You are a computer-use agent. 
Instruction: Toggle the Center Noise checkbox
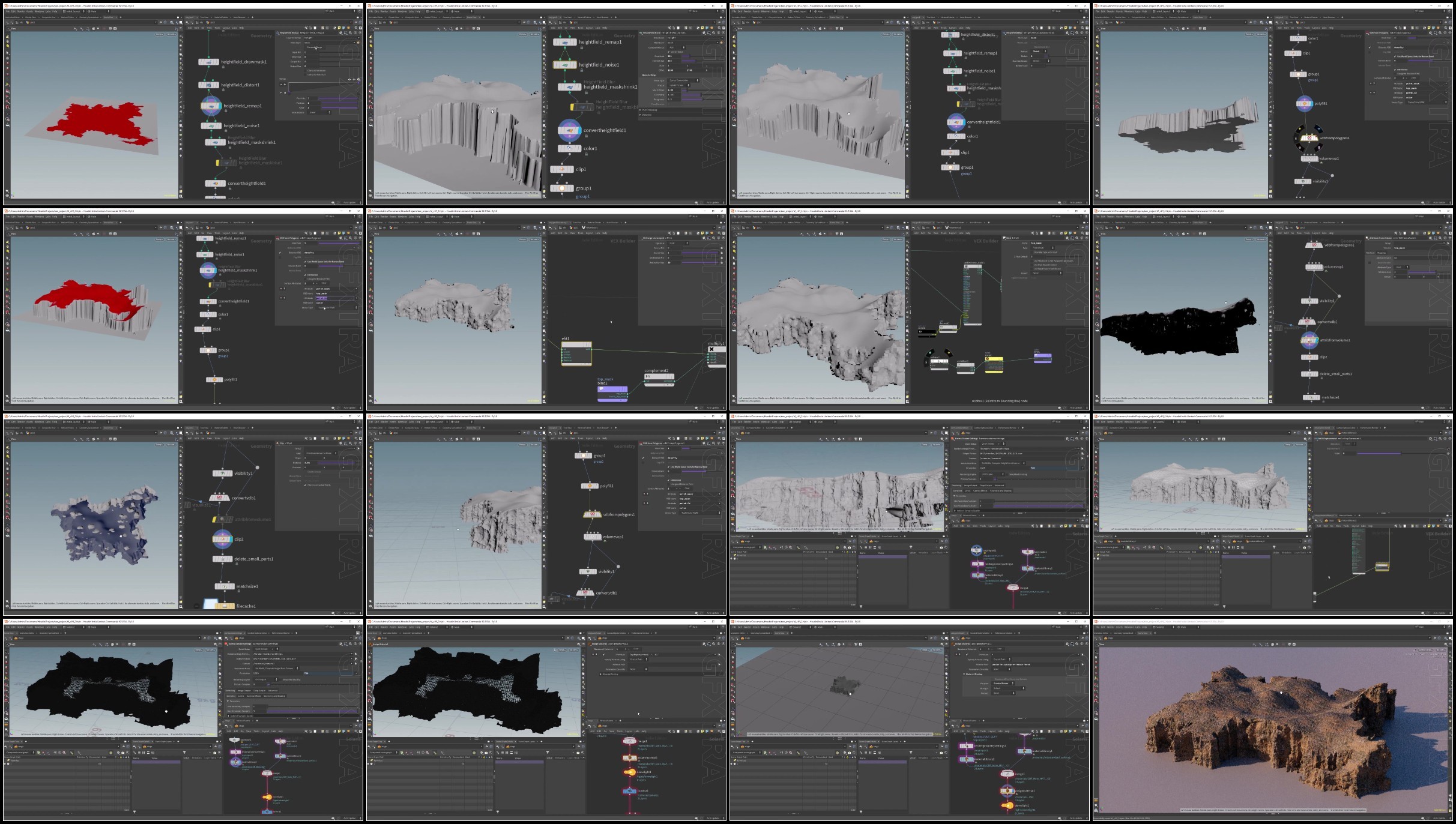(668, 52)
